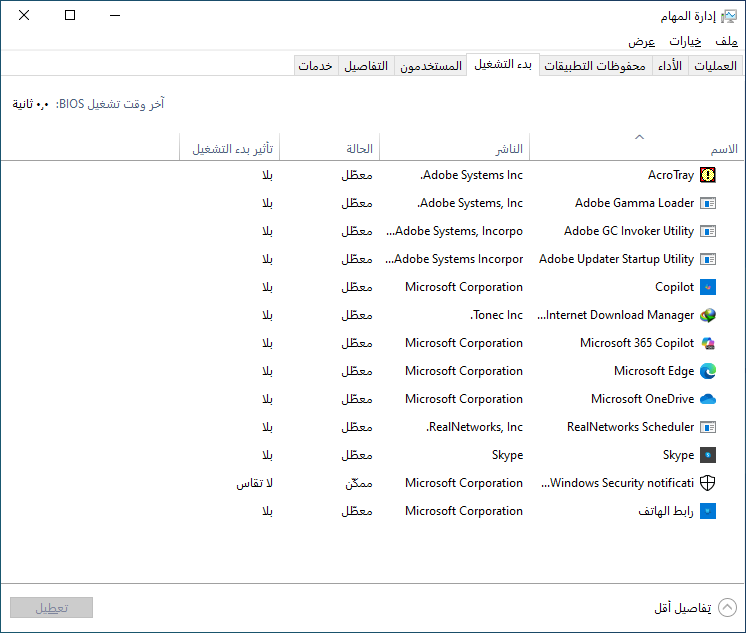Click the Task Manager title bar icon

729,17
